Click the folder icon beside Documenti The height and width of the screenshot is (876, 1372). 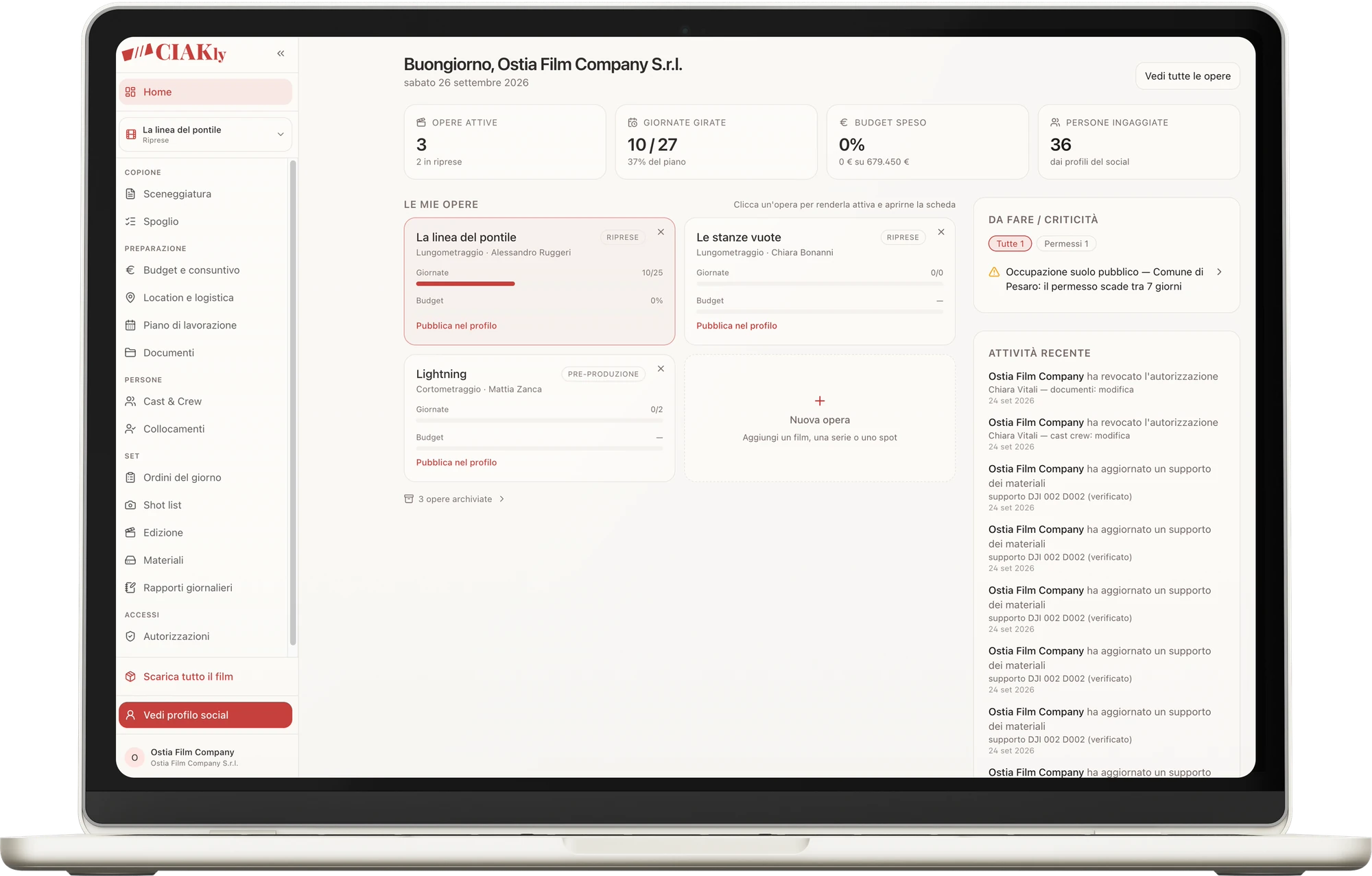coord(130,353)
